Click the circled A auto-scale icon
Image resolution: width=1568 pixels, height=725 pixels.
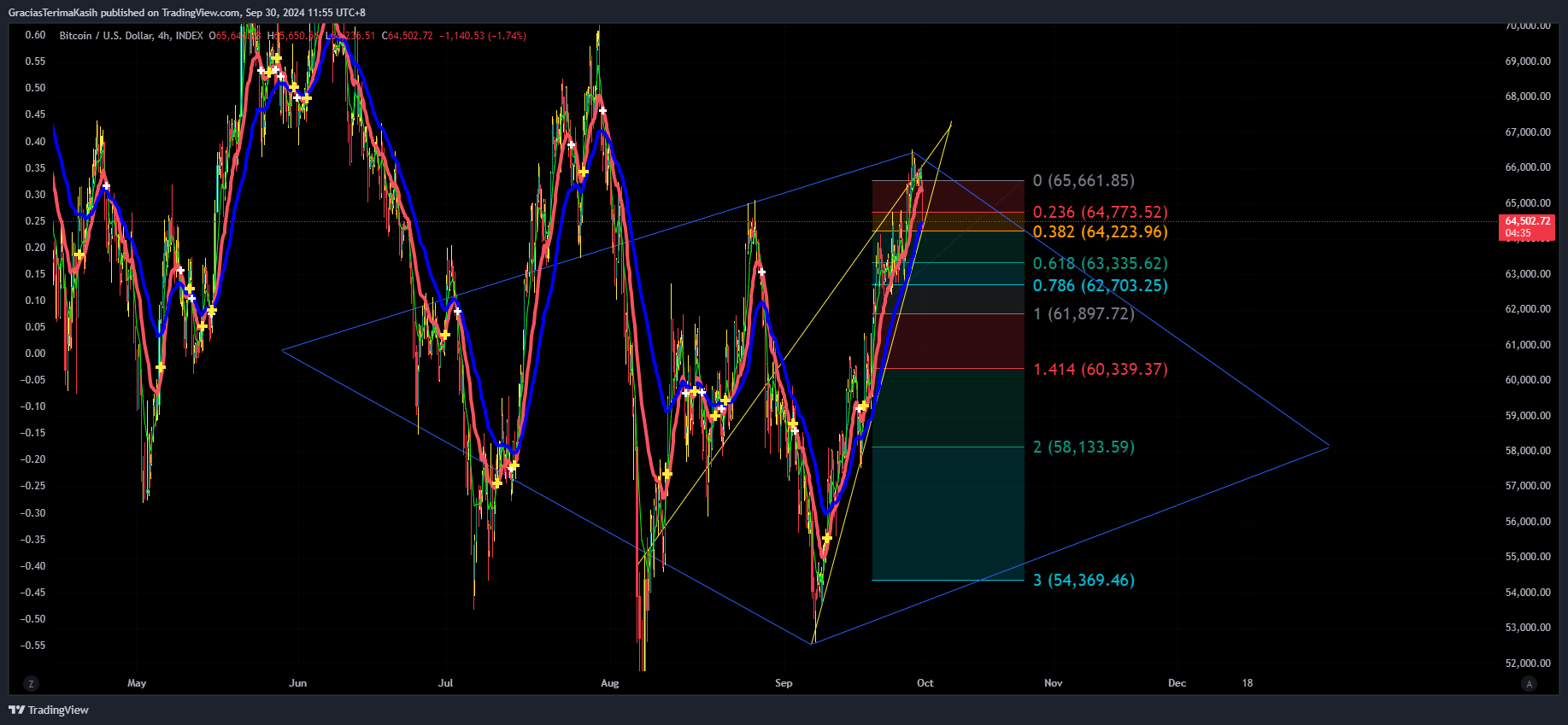[x=1529, y=683]
